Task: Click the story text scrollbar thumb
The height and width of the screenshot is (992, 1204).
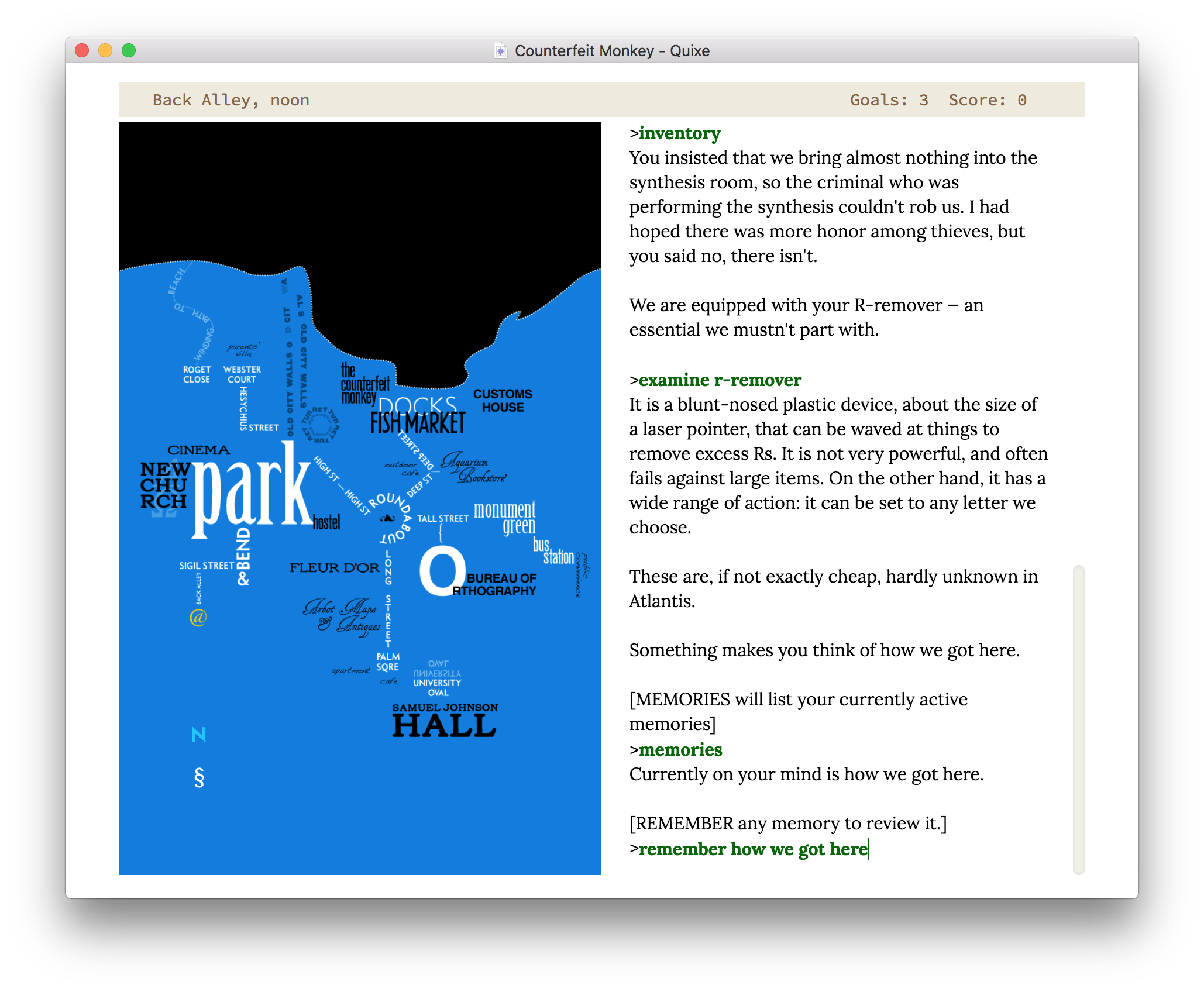Action: [1079, 719]
